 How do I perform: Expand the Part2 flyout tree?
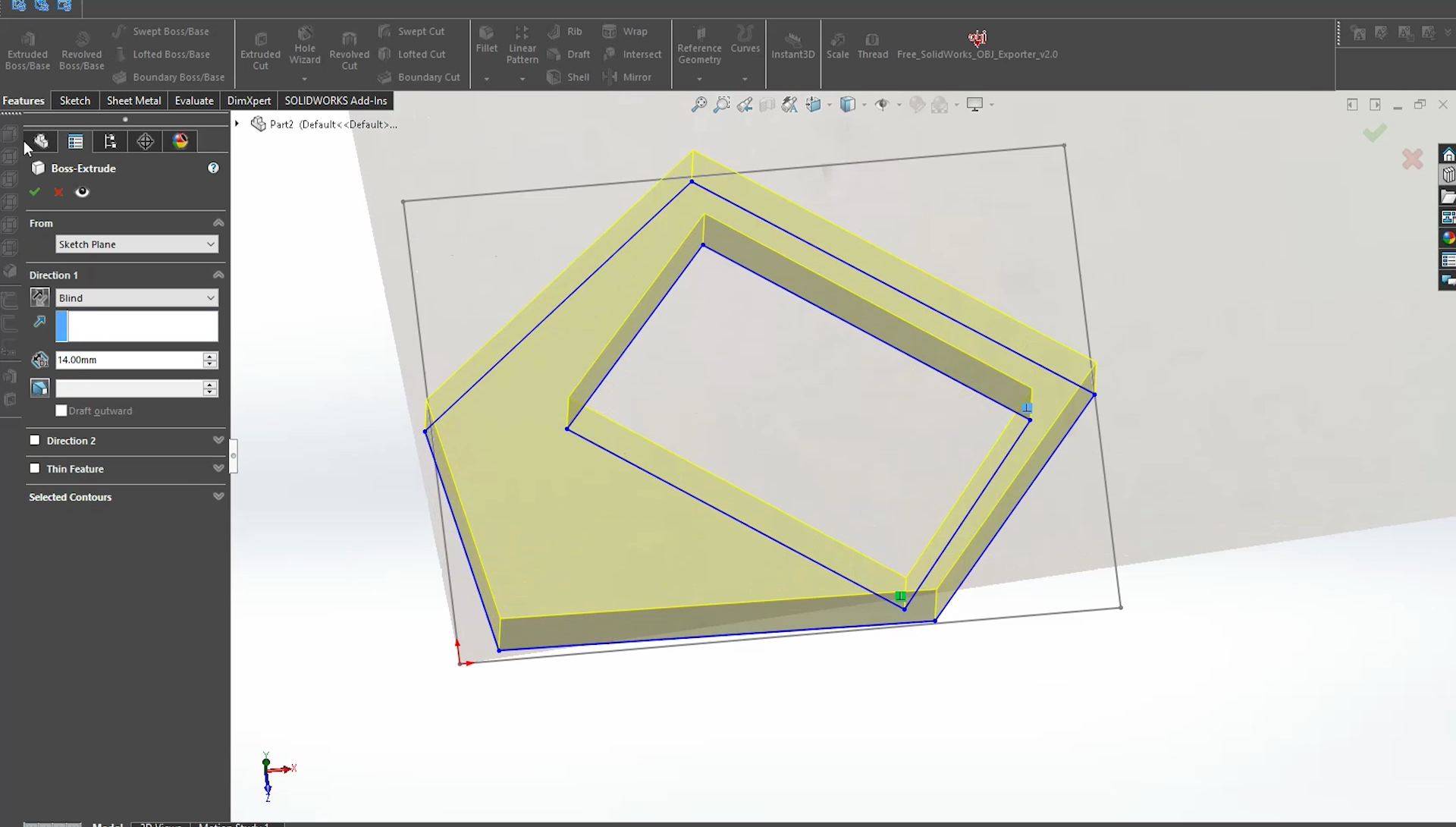point(237,124)
